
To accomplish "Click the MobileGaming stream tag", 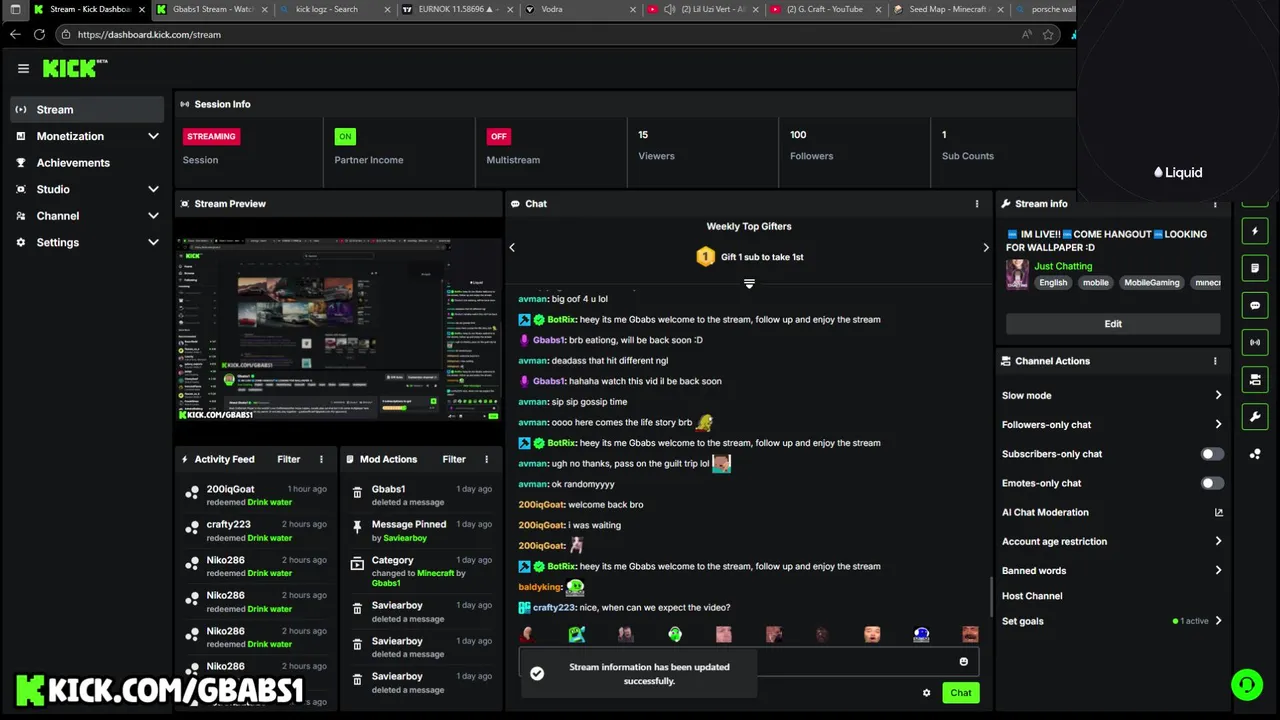I will (1151, 283).
